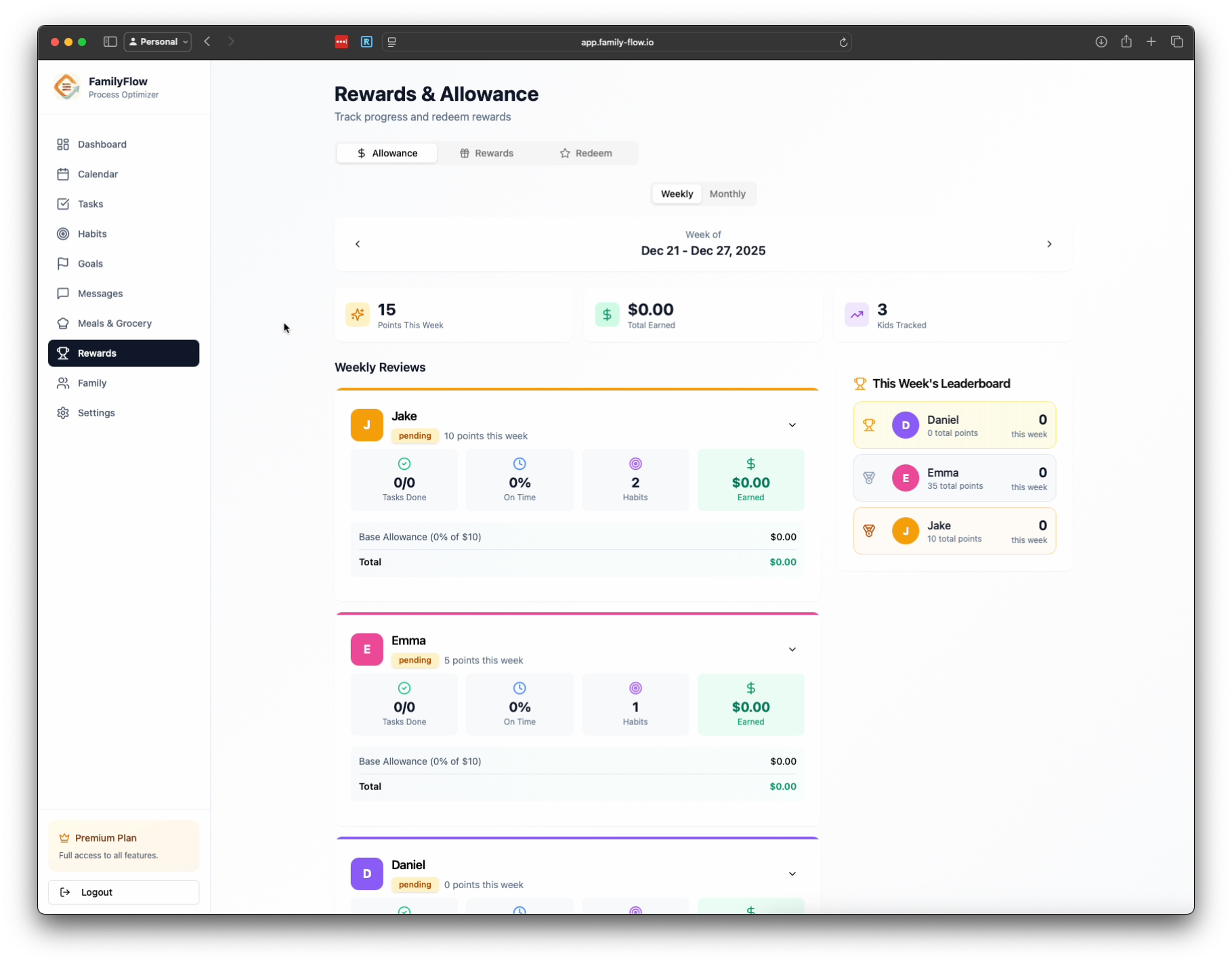Select Rewards in the sidebar
The width and height of the screenshot is (1232, 964).
[x=123, y=353]
